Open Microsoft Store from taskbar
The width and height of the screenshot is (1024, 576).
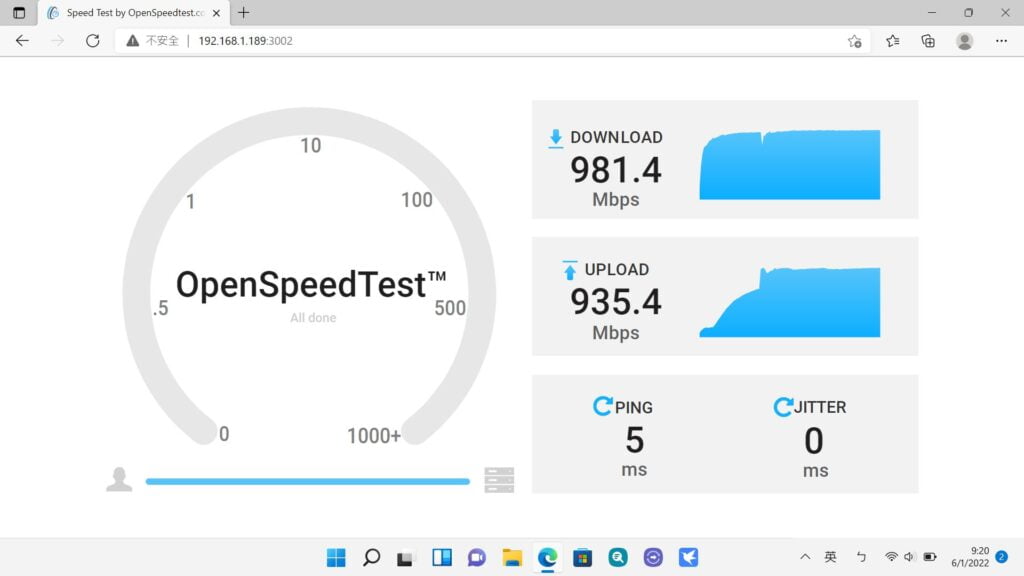(x=583, y=557)
